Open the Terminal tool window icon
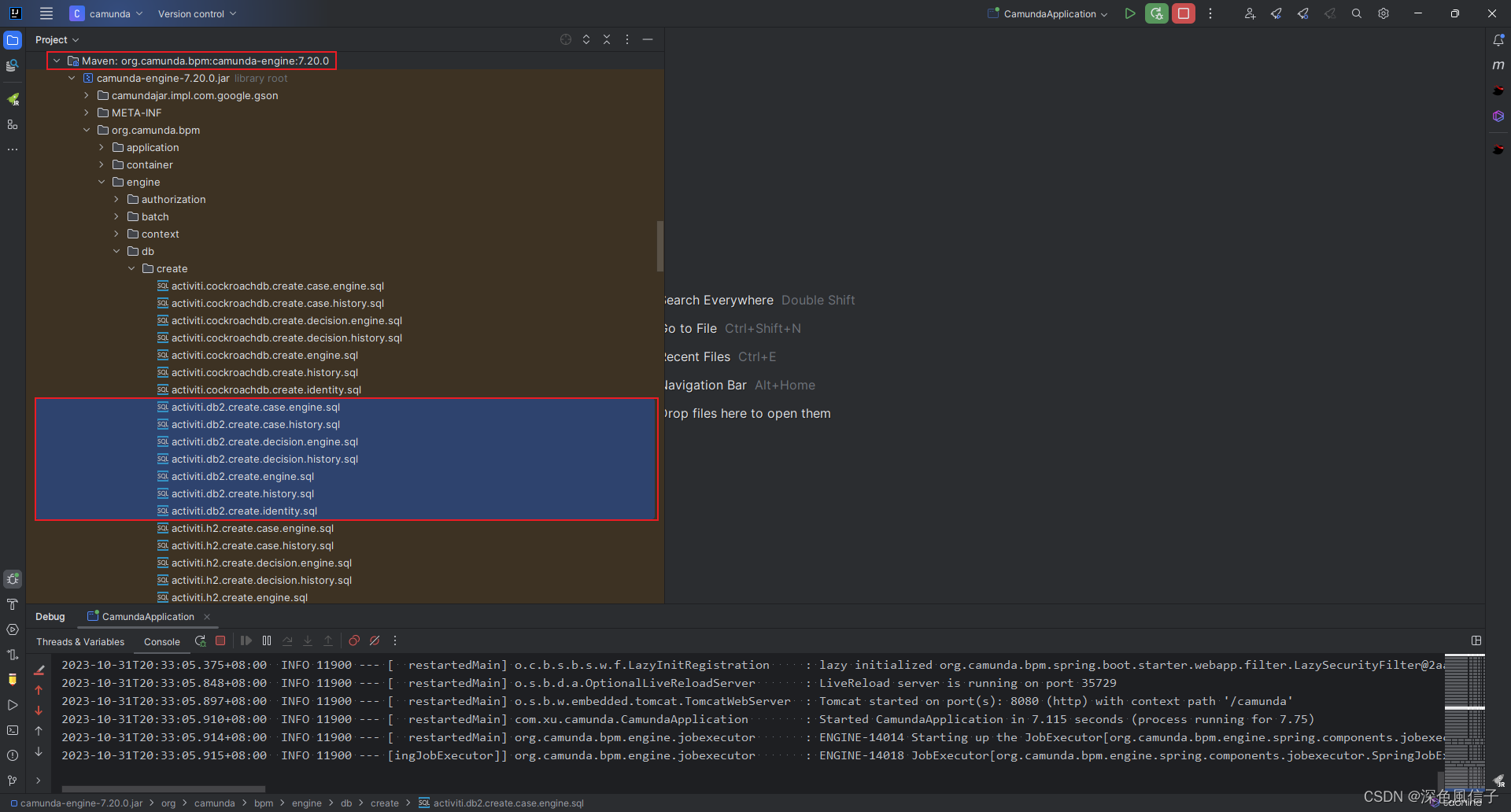 (13, 730)
